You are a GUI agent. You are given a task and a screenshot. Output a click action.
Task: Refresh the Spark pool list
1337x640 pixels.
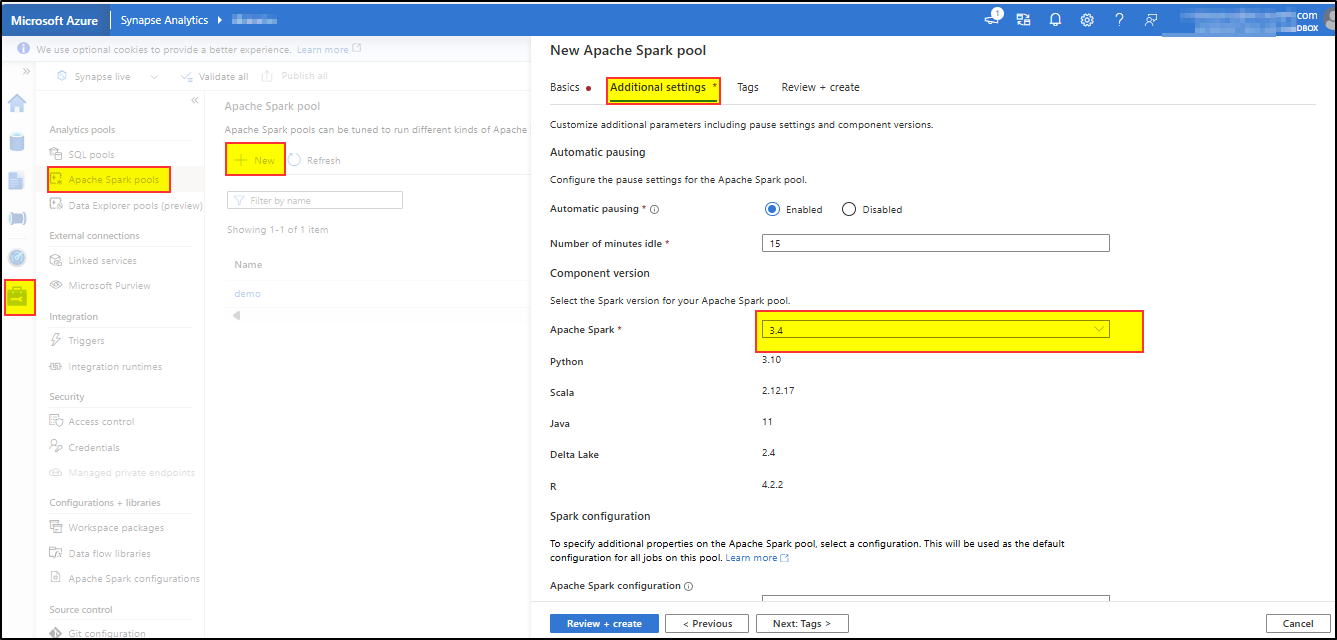(x=315, y=160)
